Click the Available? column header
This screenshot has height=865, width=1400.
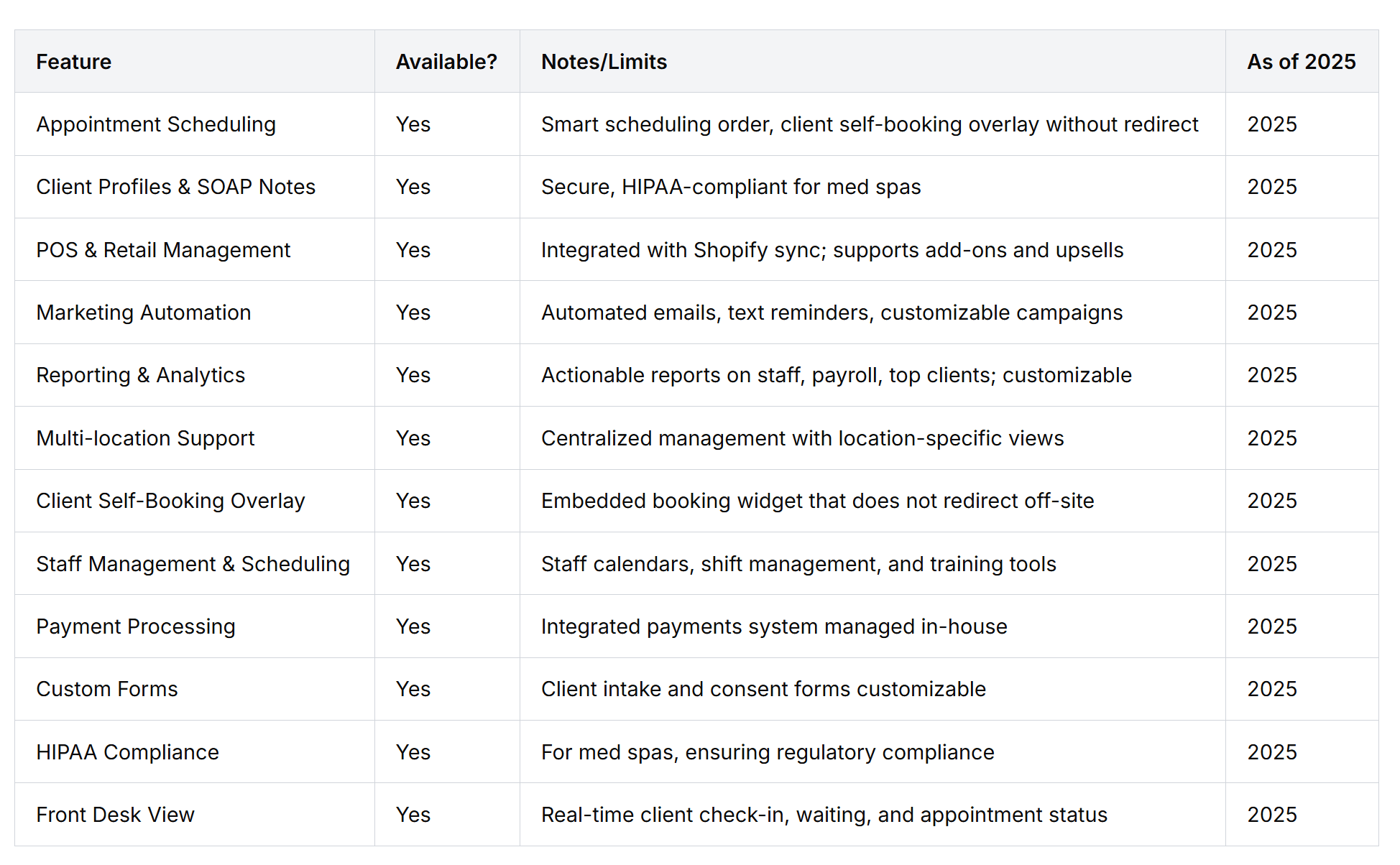coord(446,62)
